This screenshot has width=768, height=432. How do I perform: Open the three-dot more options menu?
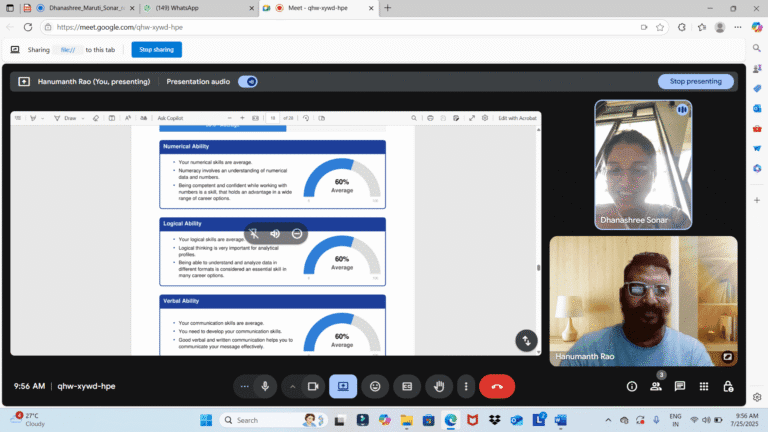[466, 386]
